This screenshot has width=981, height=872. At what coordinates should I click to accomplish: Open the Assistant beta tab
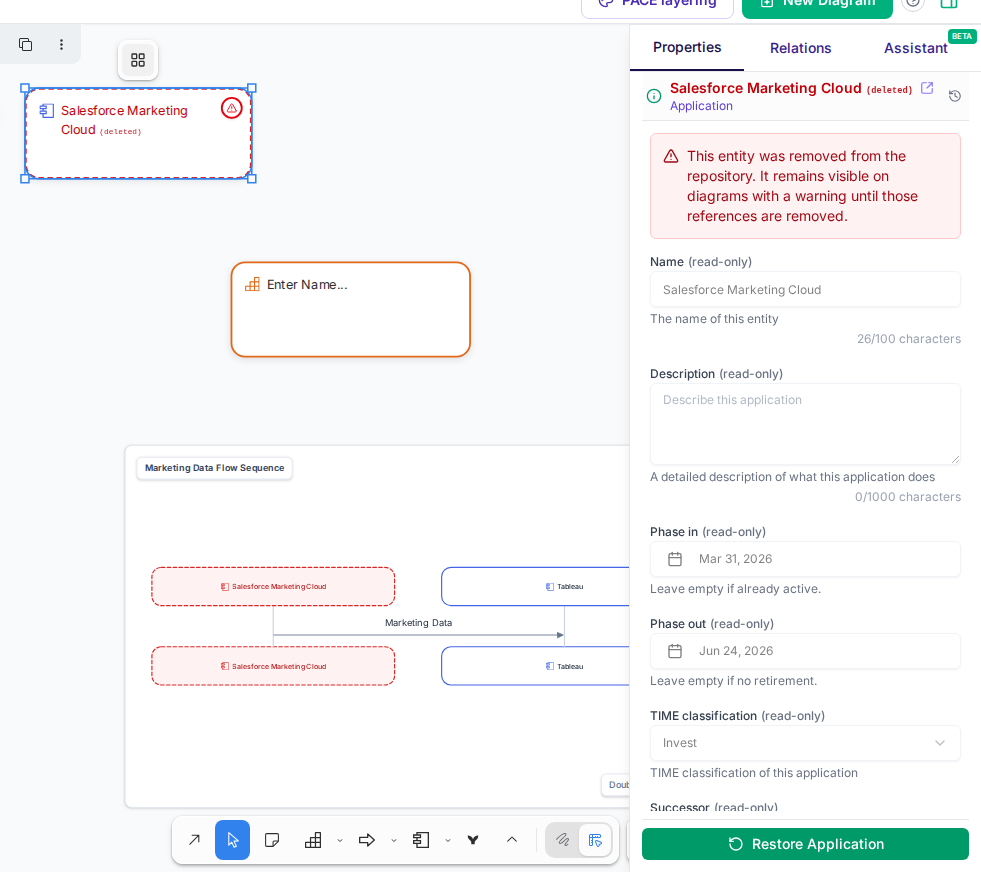(916, 48)
